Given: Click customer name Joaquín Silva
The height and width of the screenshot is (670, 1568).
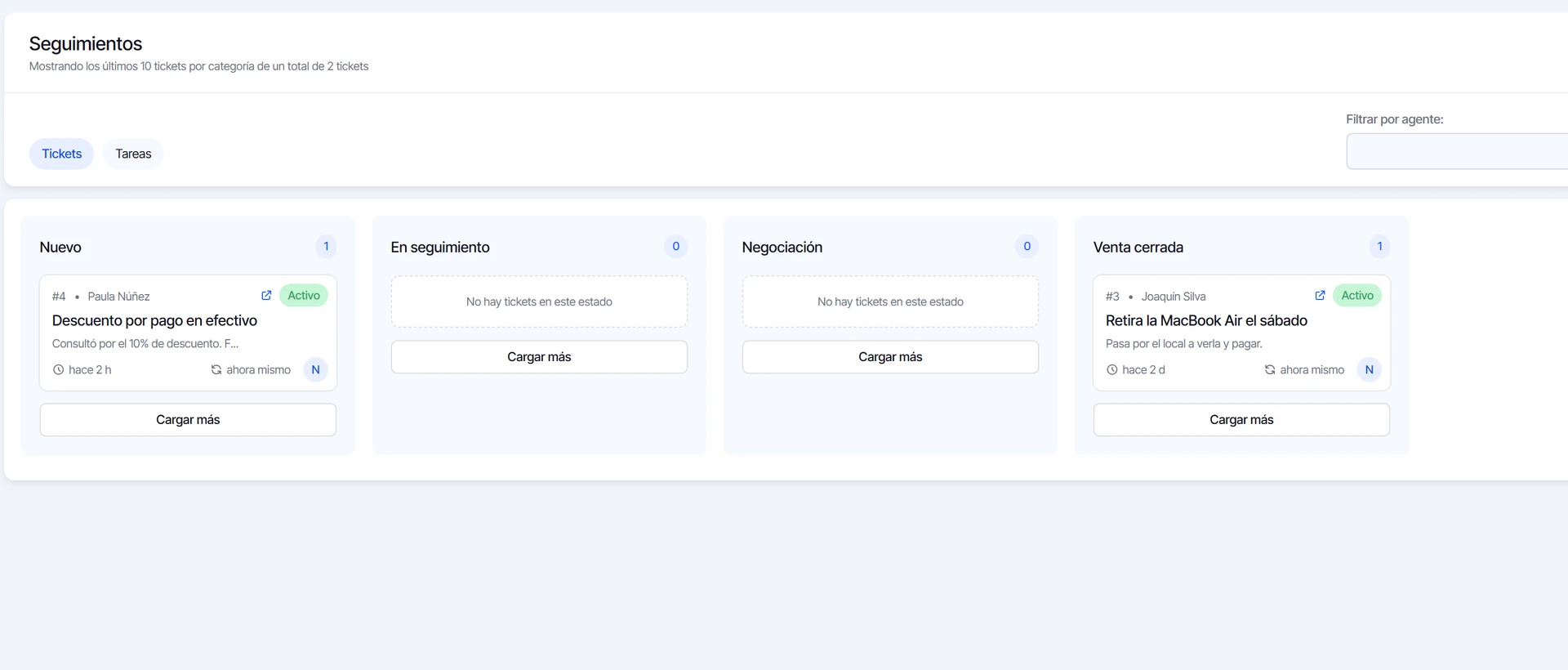Looking at the screenshot, I should pos(1174,297).
